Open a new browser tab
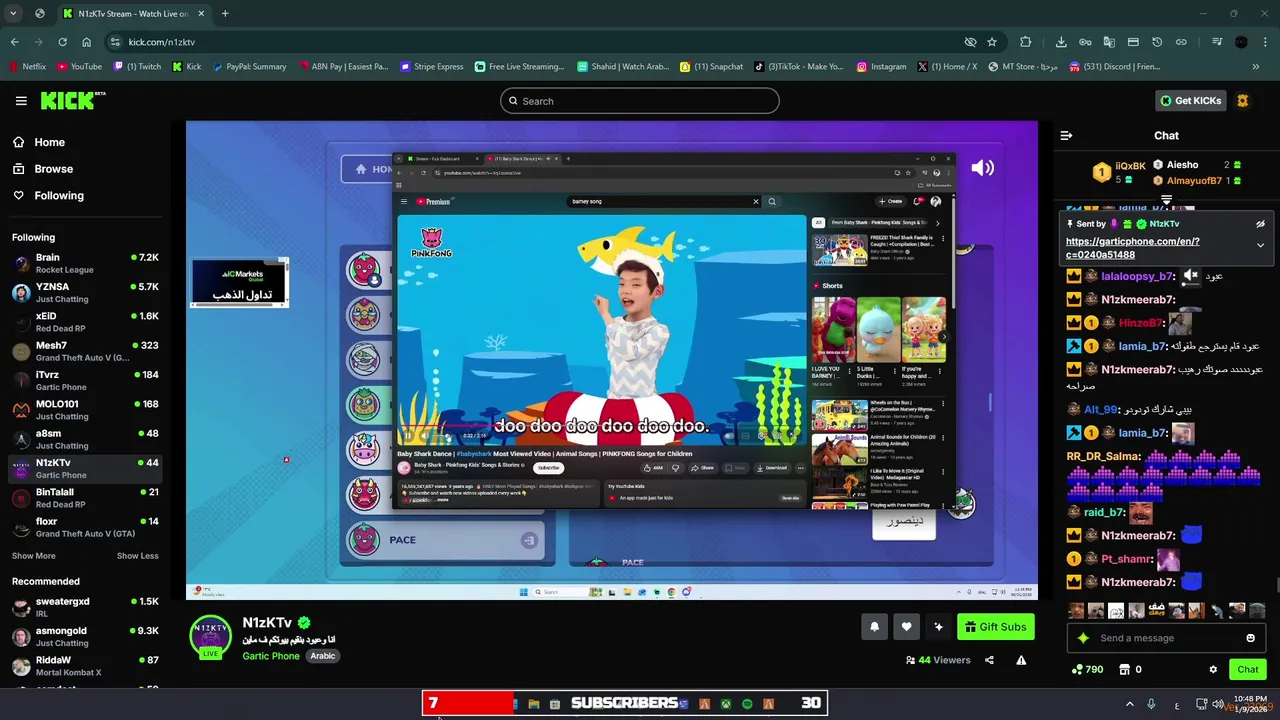 point(225,14)
